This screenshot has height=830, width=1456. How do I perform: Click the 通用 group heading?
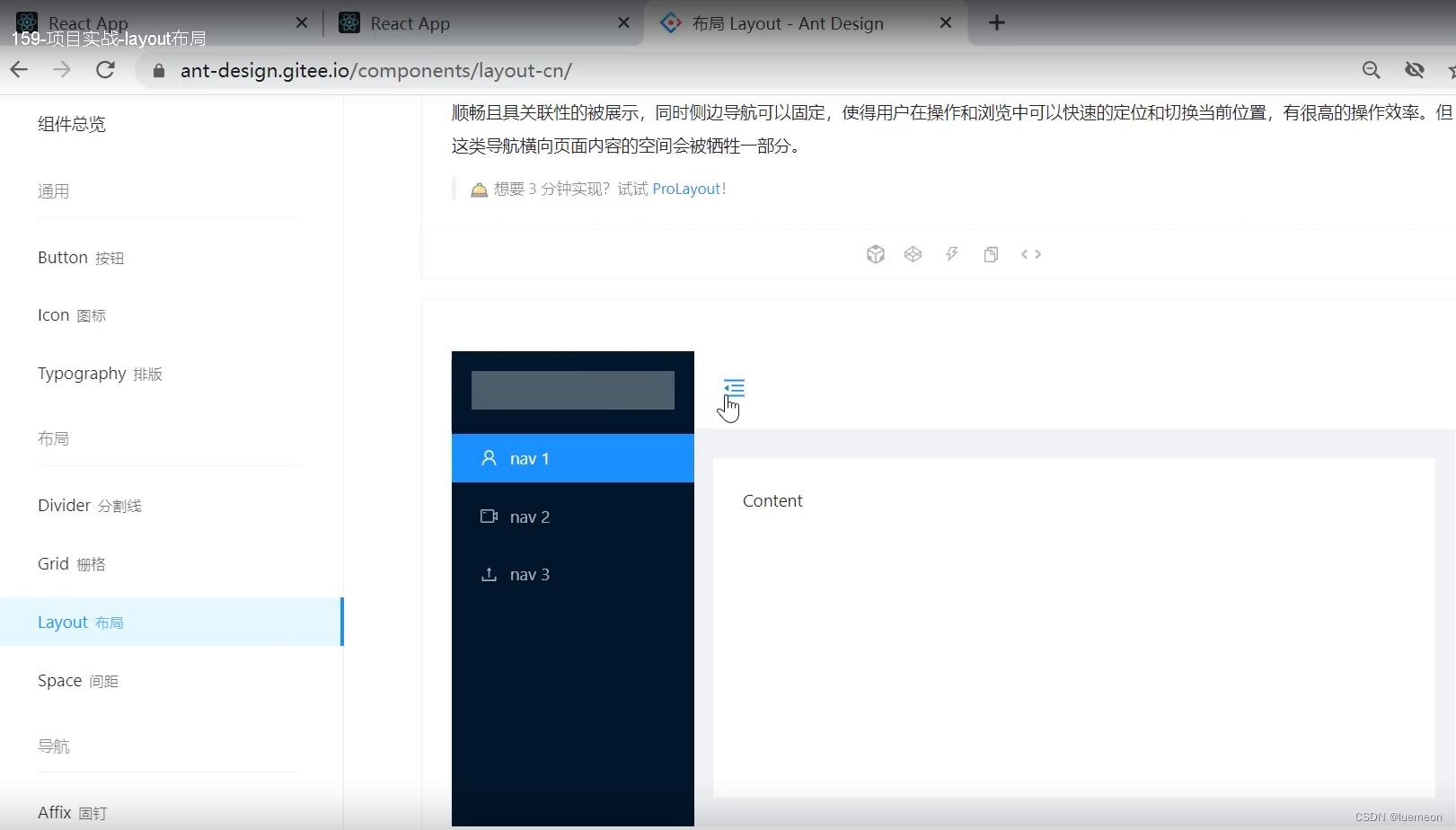tap(53, 191)
